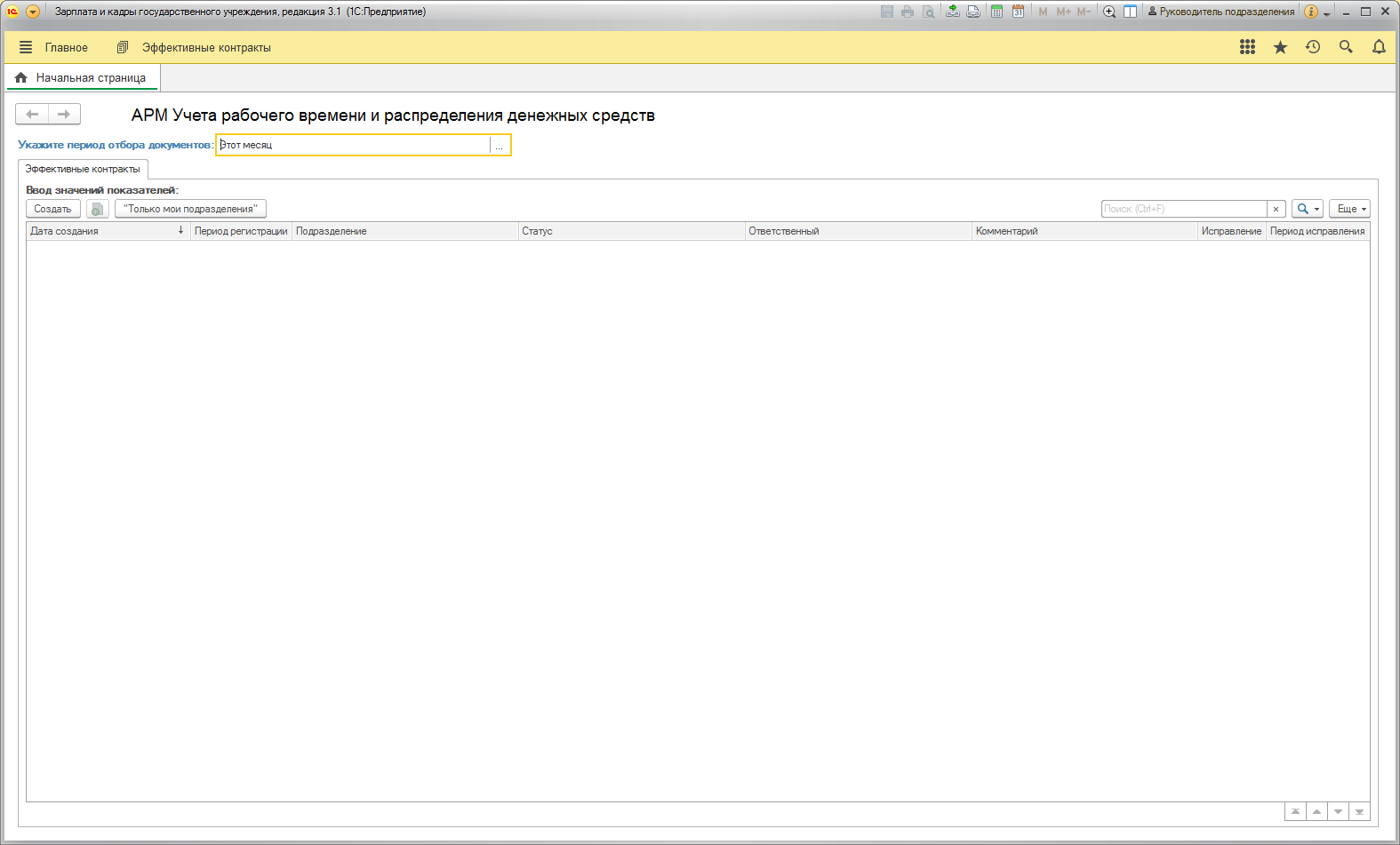Click the Создать button
Screen dimensions: 1400x845
point(52,209)
